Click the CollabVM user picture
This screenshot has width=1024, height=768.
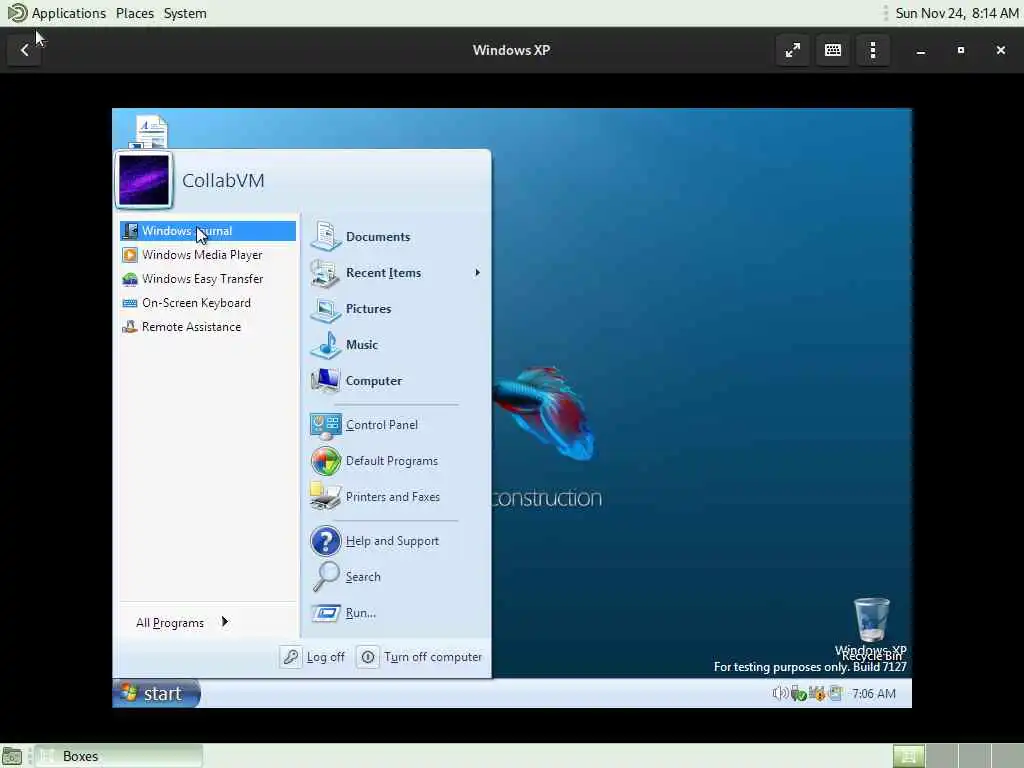click(144, 180)
